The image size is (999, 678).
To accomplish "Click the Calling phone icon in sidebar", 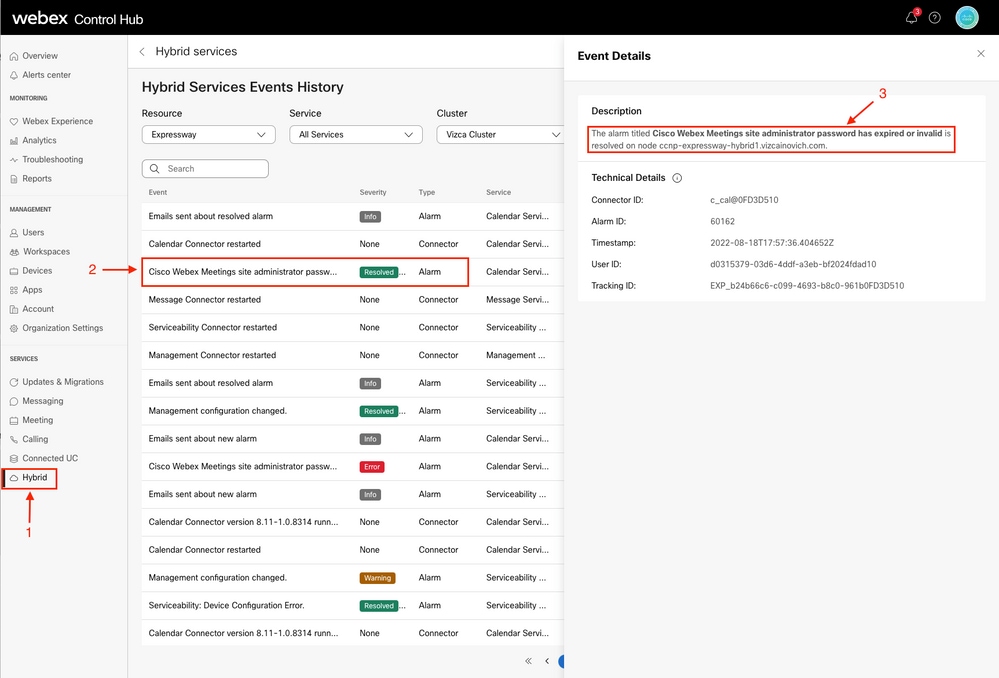I will (x=14, y=439).
